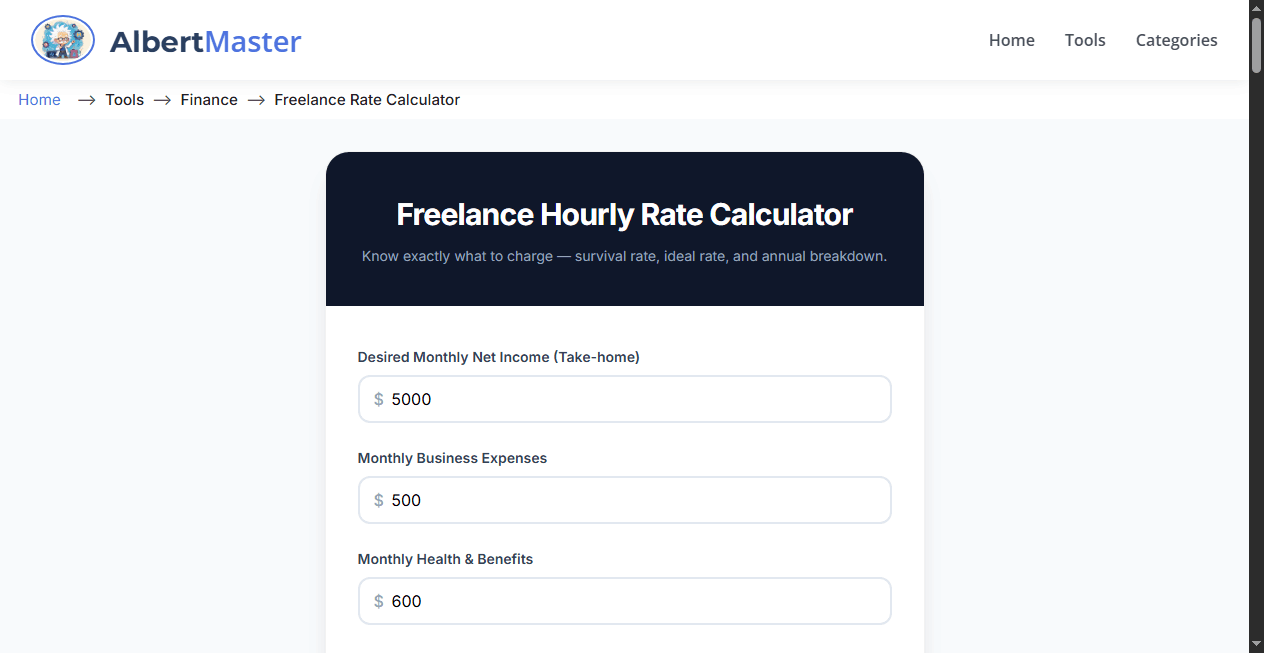Screen dimensions: 1264x653
Task: Click the Freelance Hourly Rate Calculator header
Action: [624, 214]
